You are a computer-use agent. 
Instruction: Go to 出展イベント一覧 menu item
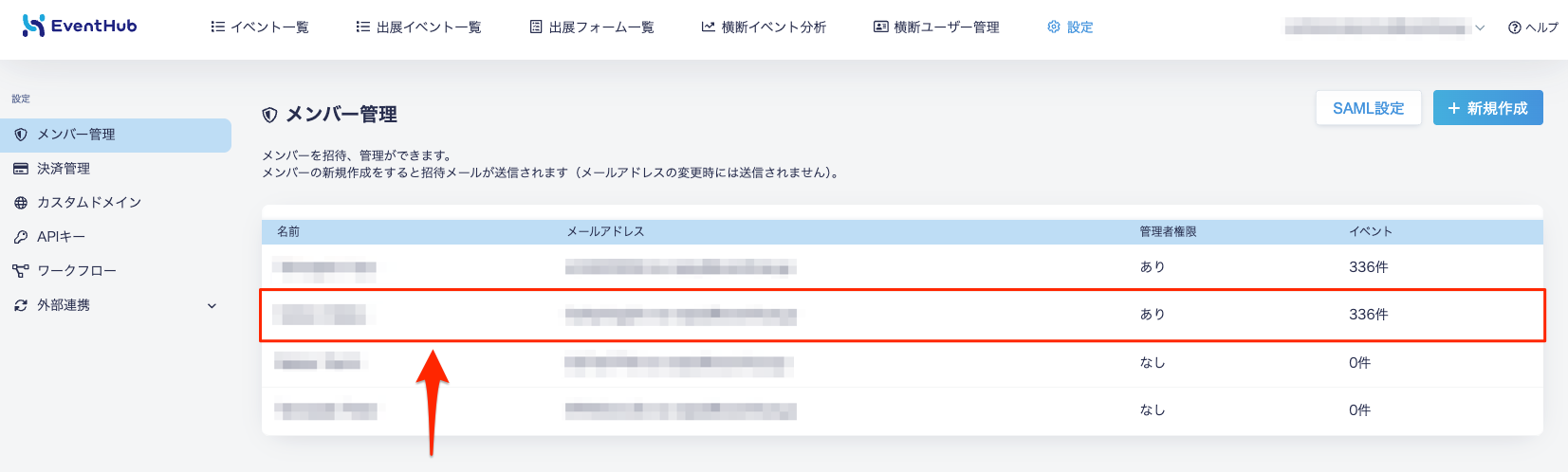(x=418, y=27)
